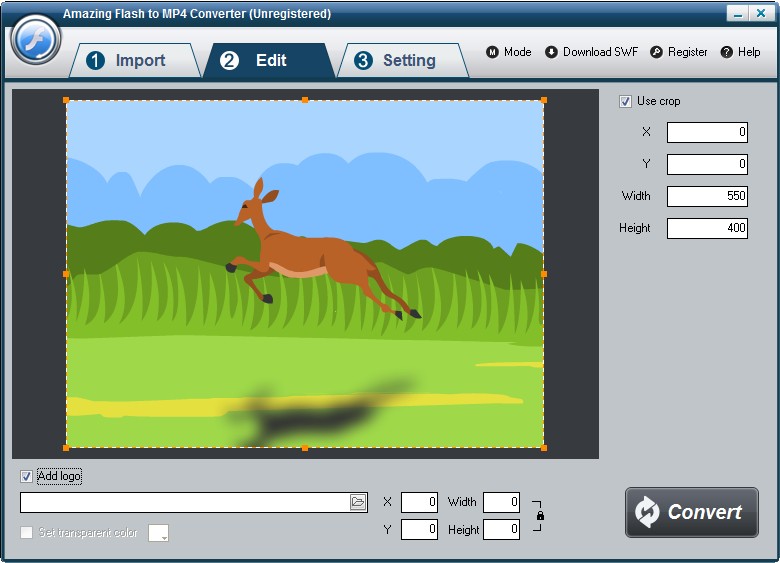The height and width of the screenshot is (563, 780).
Task: Click the crop Height field showing 400
Action: pyautogui.click(x=707, y=228)
